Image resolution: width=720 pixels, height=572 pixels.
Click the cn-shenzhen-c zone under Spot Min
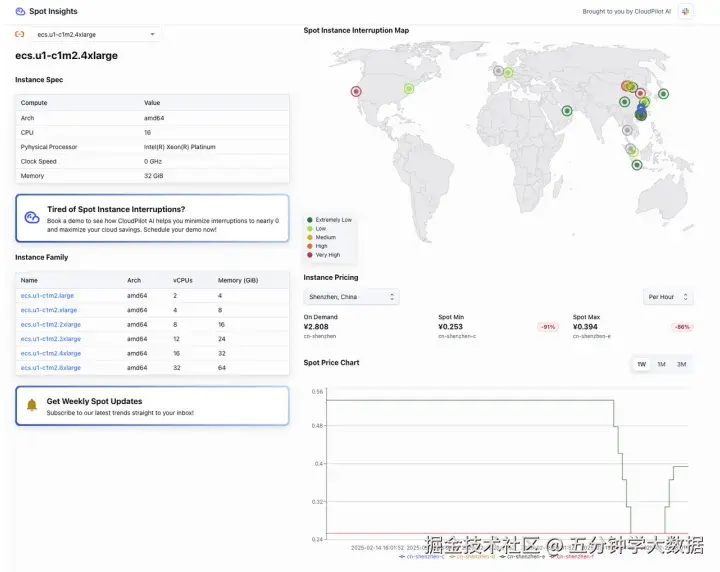pyautogui.click(x=457, y=336)
